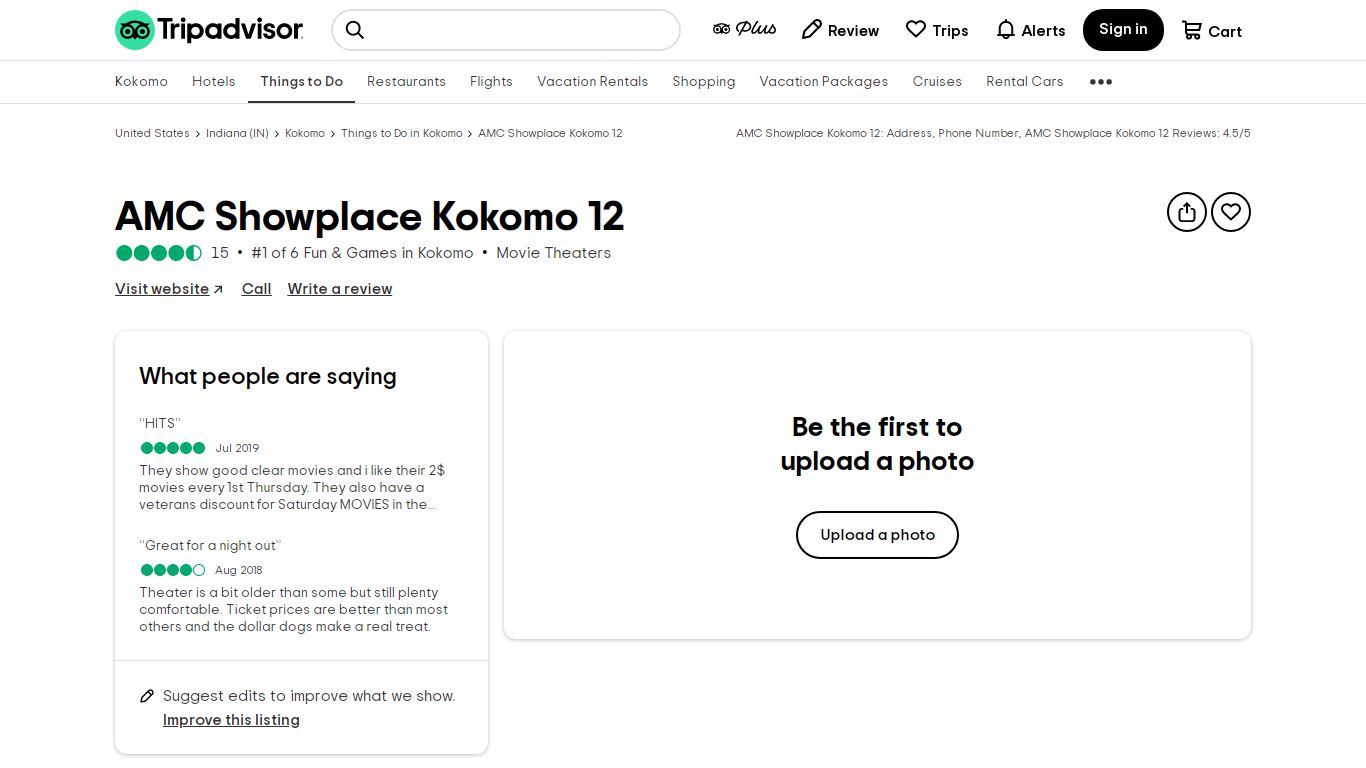Click the Sign in button
The width and height of the screenshot is (1366, 768).
pyautogui.click(x=1123, y=30)
